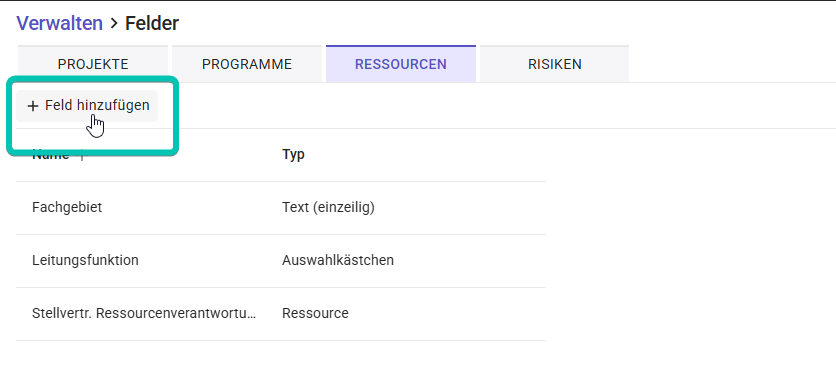Click the Auswahlkästchen type cell
The width and height of the screenshot is (836, 365).
tap(337, 260)
